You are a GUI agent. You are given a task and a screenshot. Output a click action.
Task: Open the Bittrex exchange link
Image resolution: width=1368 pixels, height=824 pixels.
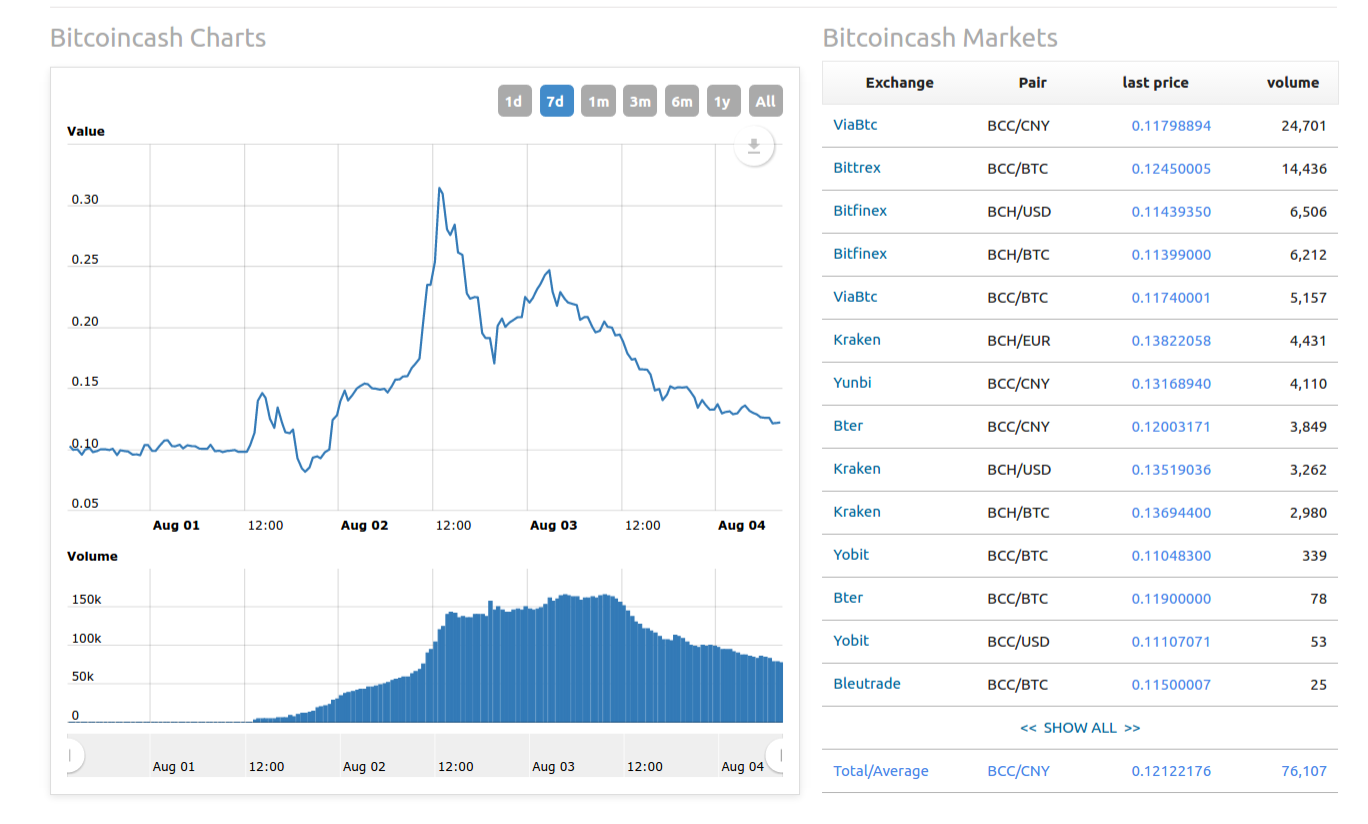point(857,168)
